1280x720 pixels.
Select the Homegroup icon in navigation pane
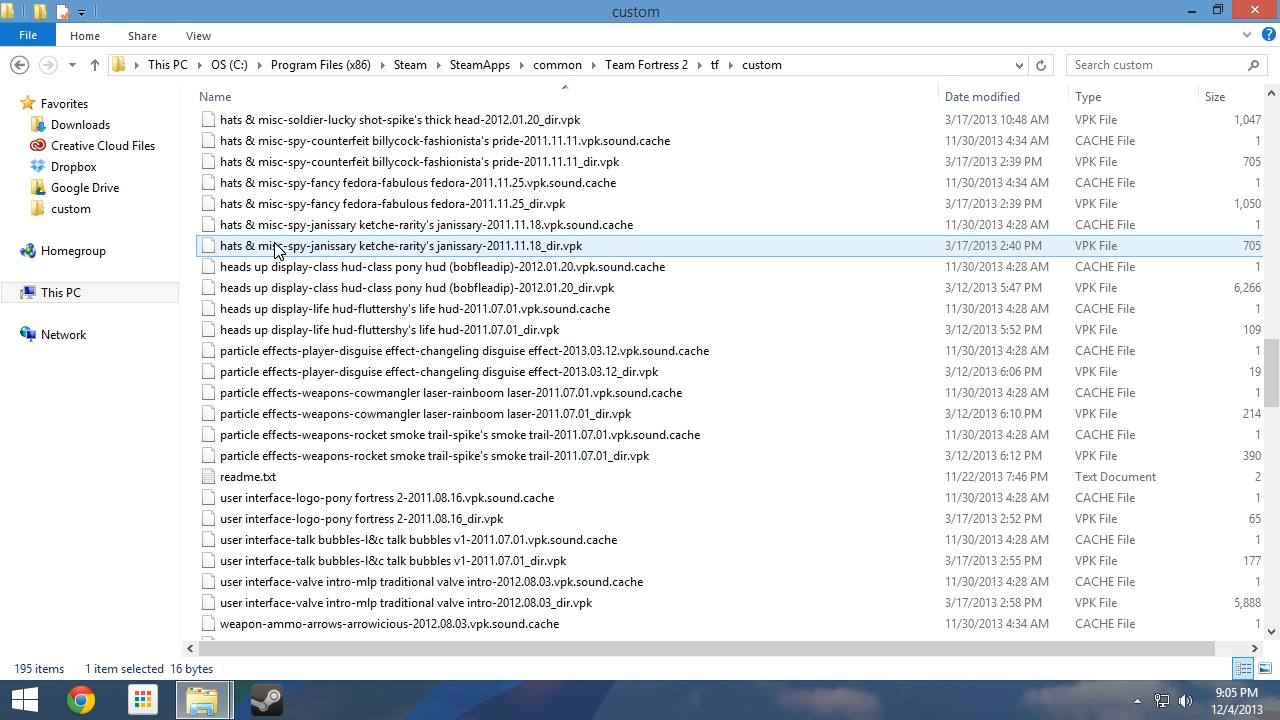pyautogui.click(x=28, y=251)
